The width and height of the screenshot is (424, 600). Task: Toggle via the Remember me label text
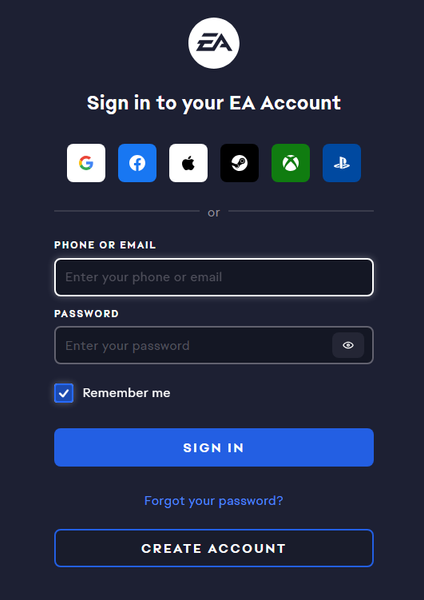pyautogui.click(x=126, y=393)
